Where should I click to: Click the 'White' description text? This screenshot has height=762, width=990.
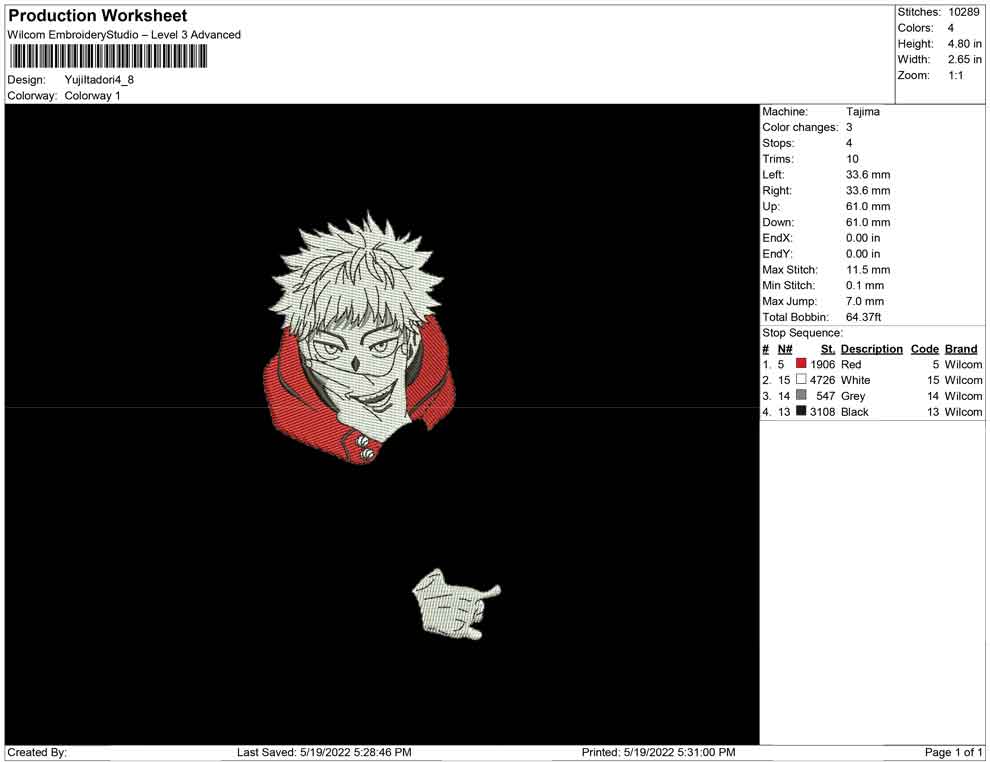pos(856,380)
